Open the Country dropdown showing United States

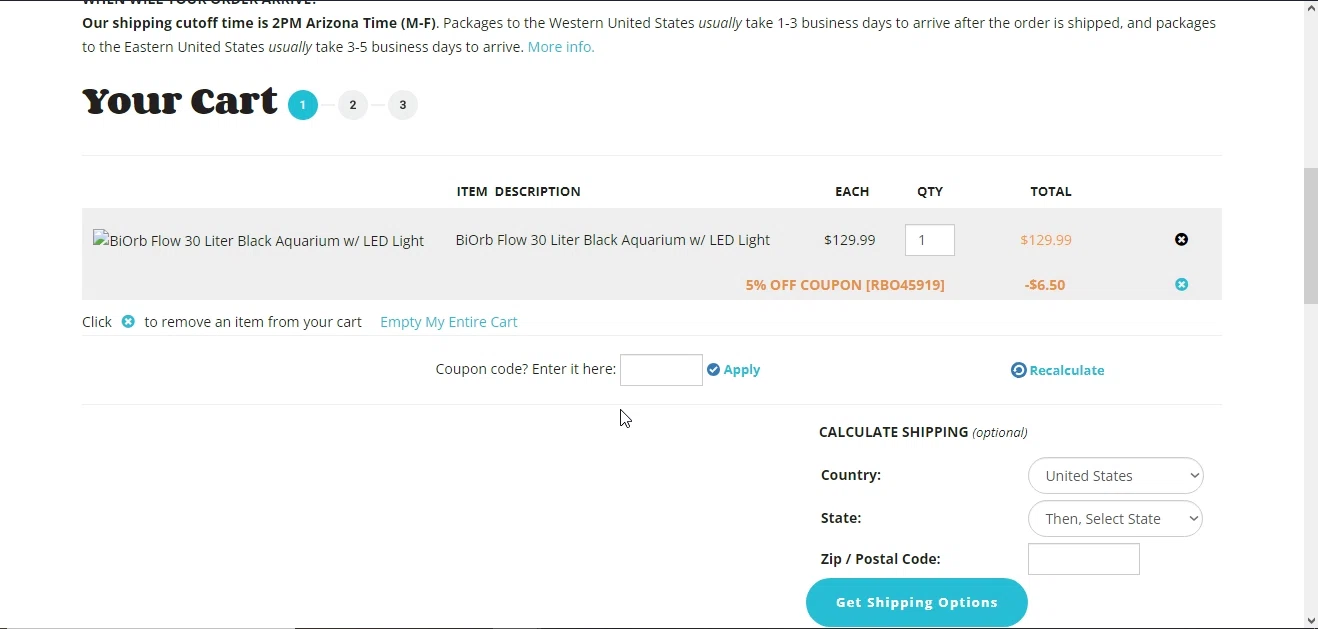pyautogui.click(x=1115, y=476)
